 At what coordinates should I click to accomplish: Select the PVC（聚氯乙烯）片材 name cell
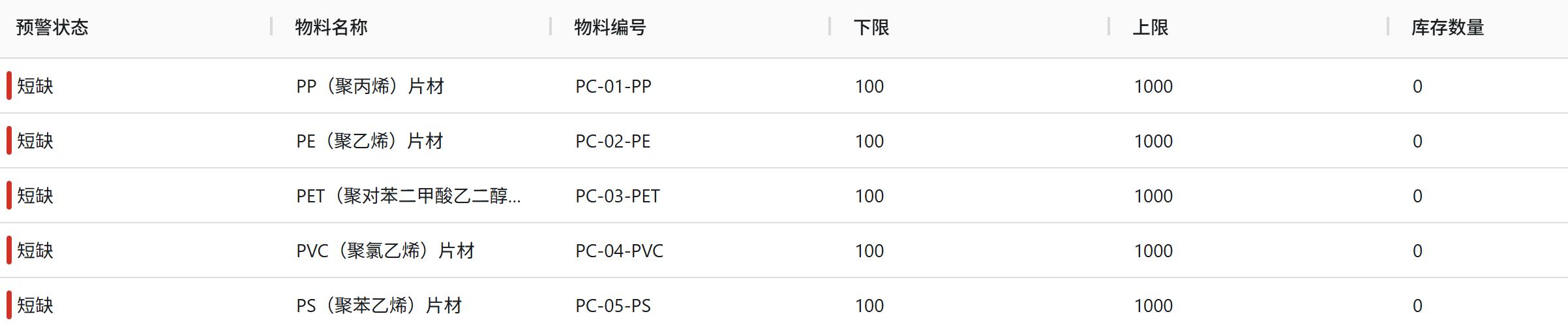click(385, 251)
